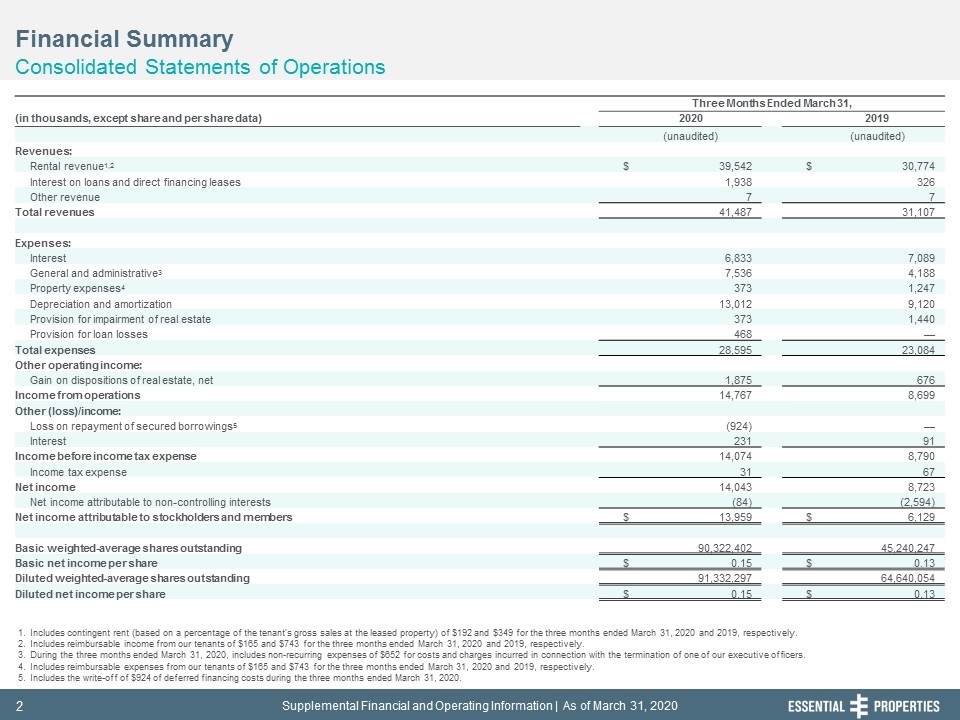Click total revenues value 41,487
960x720 pixels.
735,212
